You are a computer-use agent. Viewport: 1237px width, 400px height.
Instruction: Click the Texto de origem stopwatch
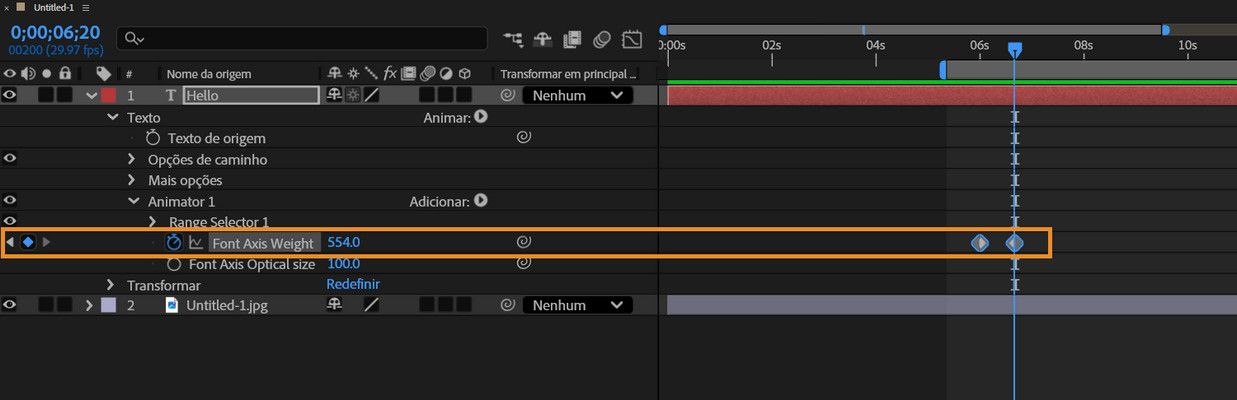tap(153, 138)
